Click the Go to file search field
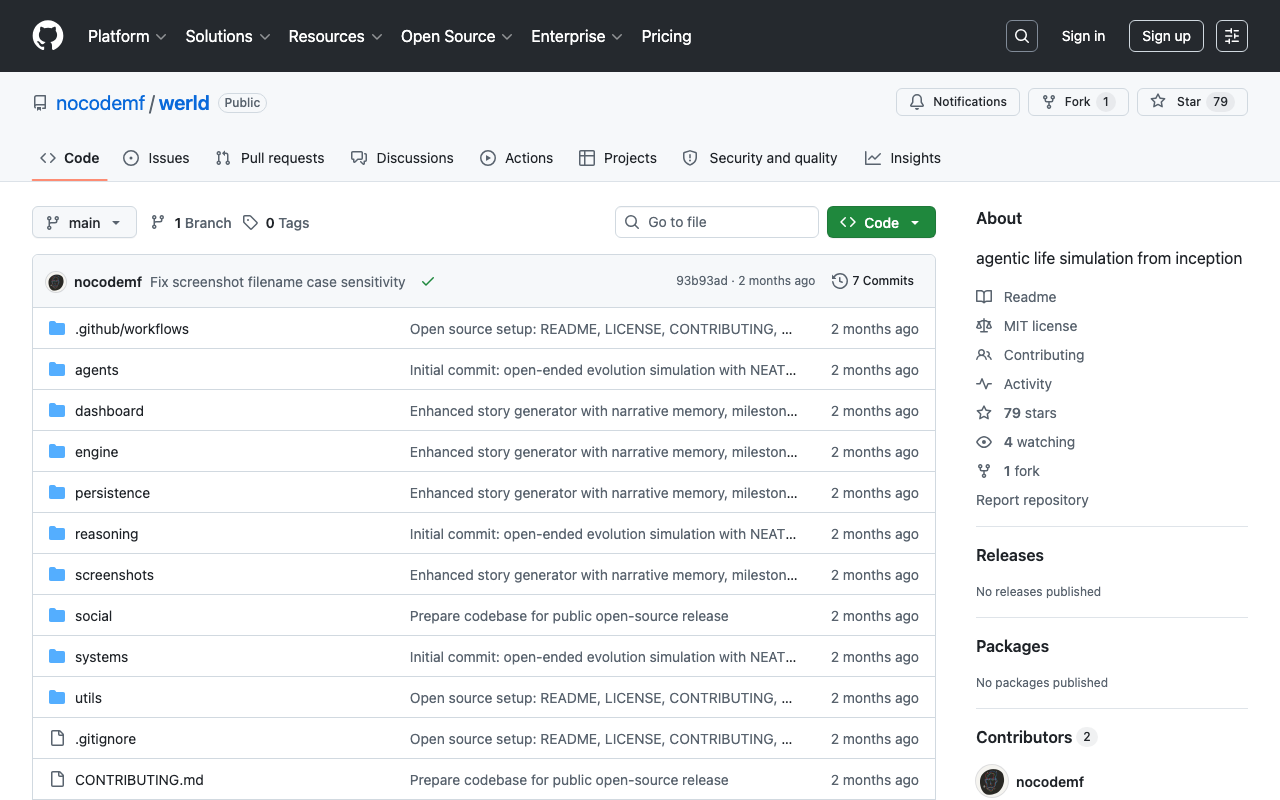1280x800 pixels. tap(717, 222)
